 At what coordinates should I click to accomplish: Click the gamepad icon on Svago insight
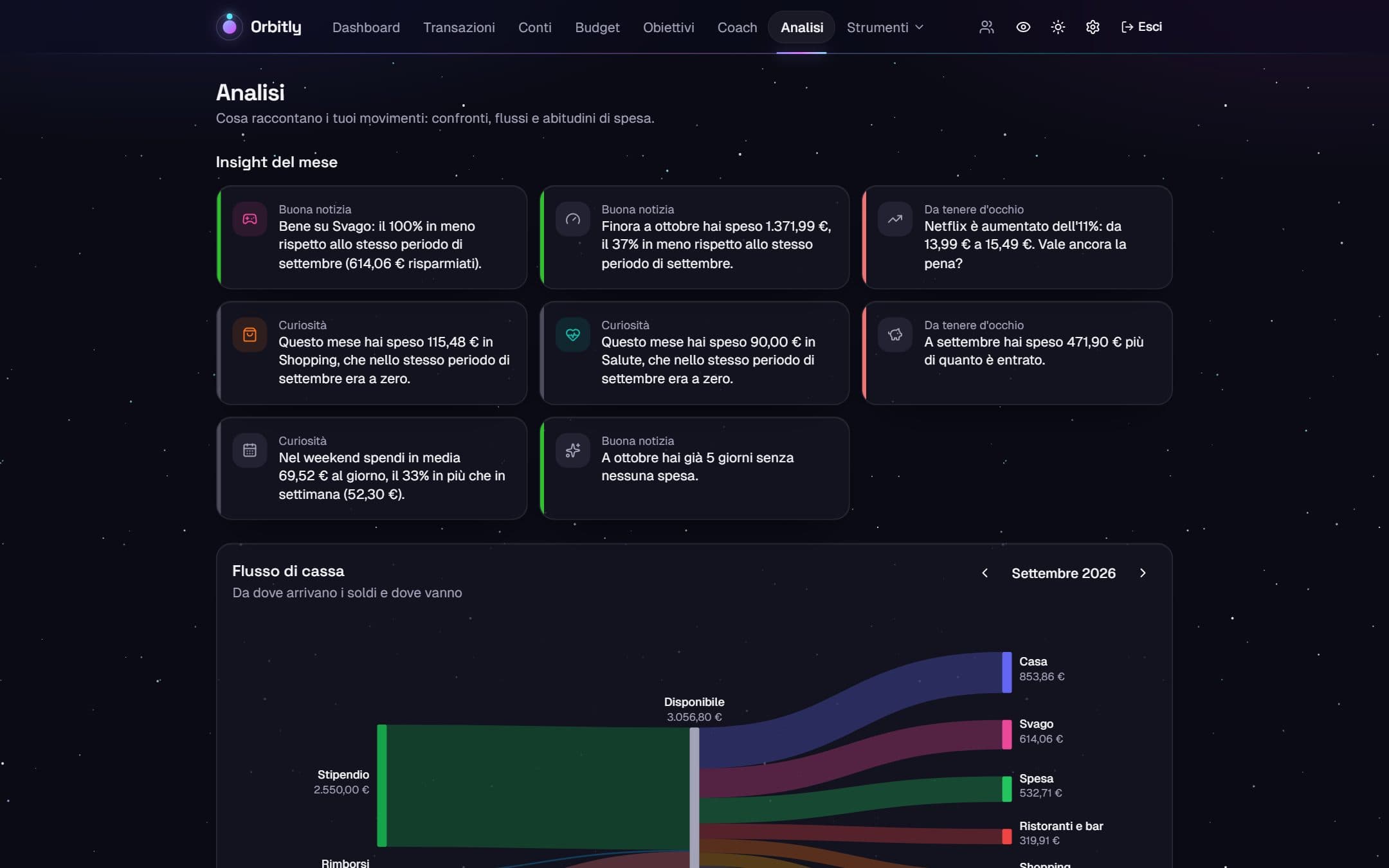tap(250, 219)
